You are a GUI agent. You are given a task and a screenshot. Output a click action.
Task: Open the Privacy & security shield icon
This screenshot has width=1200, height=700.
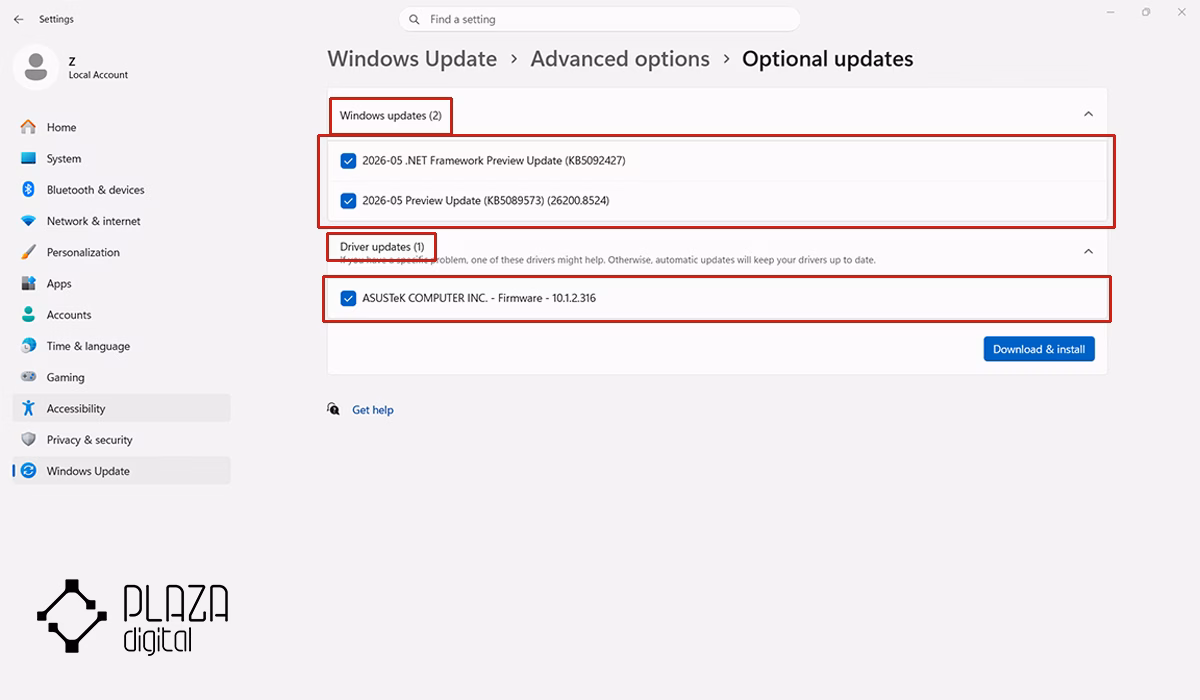(x=28, y=439)
